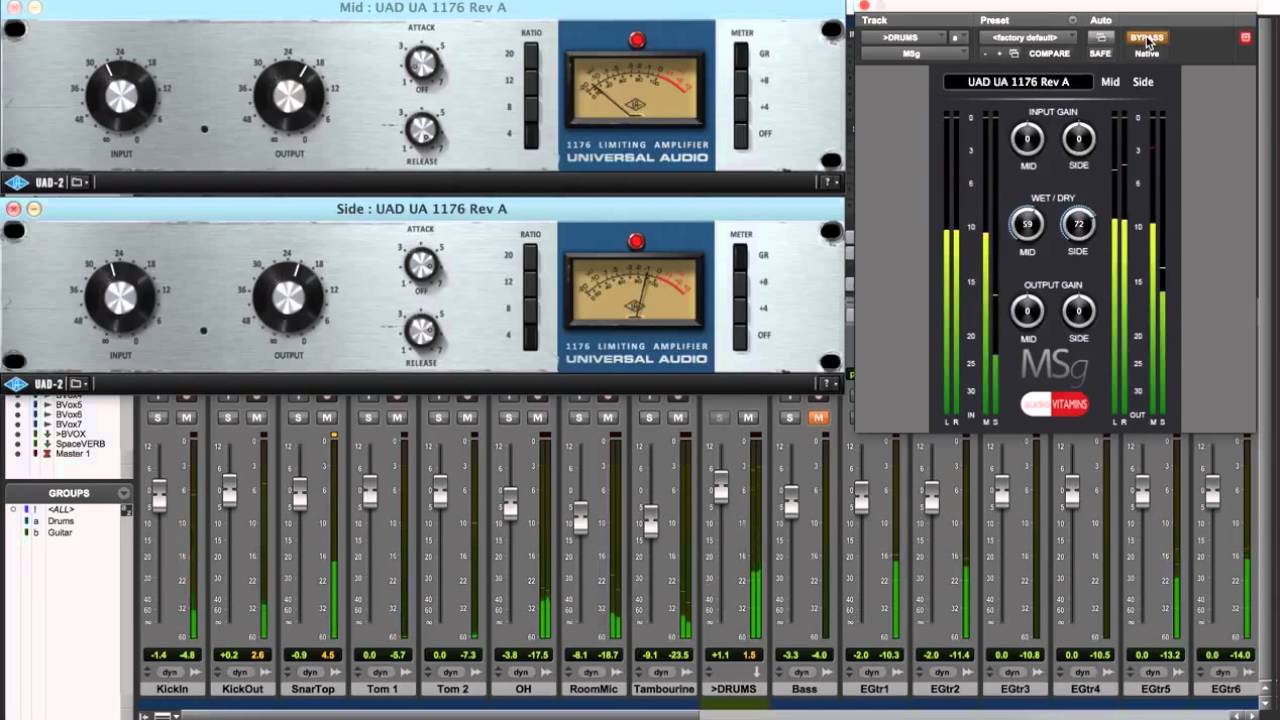Viewport: 1280px width, 720px height.
Task: Mute the >DRUMS track
Action: click(x=748, y=417)
